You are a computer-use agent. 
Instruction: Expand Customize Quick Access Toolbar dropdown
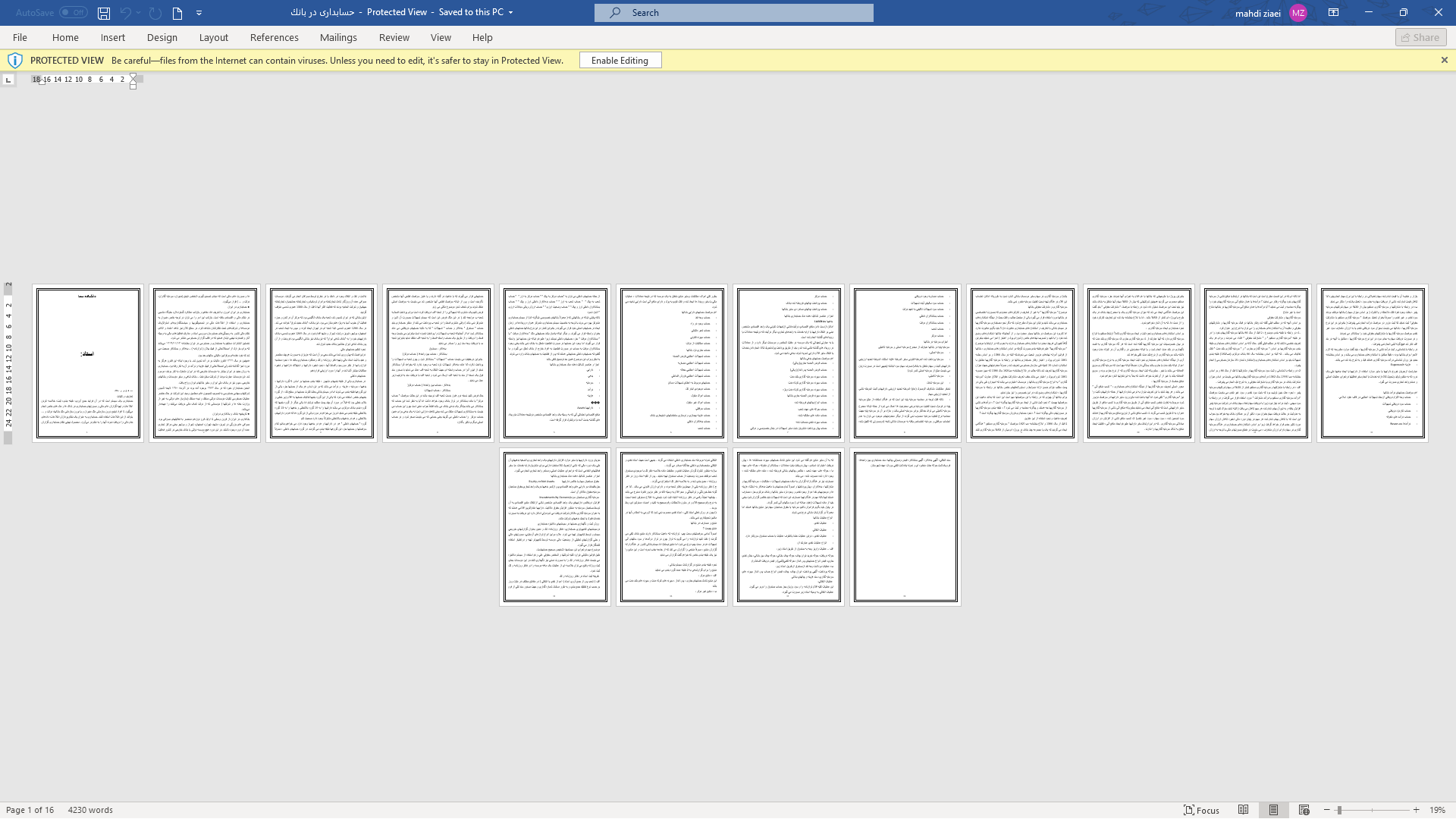(199, 13)
